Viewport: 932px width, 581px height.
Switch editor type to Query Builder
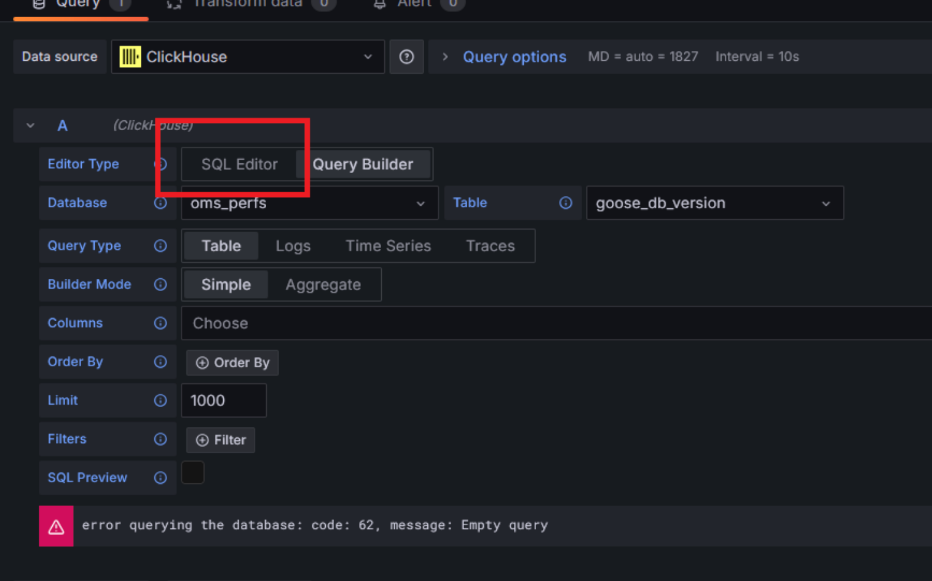tap(363, 164)
